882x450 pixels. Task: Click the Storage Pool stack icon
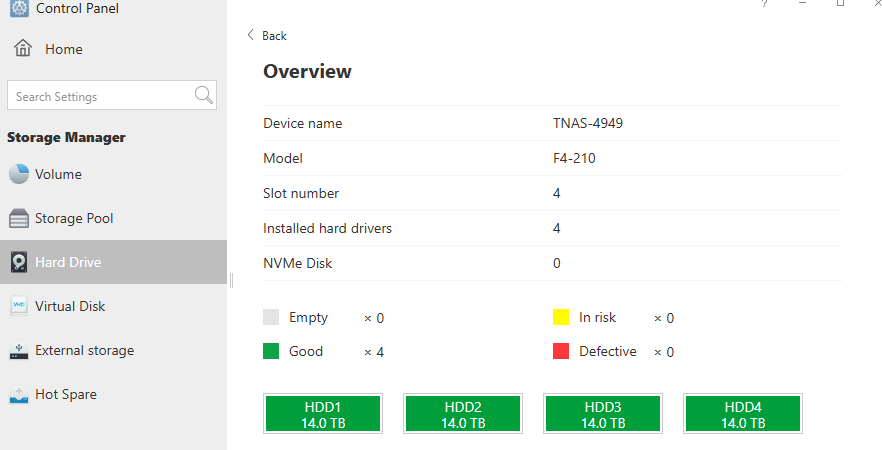click(19, 218)
